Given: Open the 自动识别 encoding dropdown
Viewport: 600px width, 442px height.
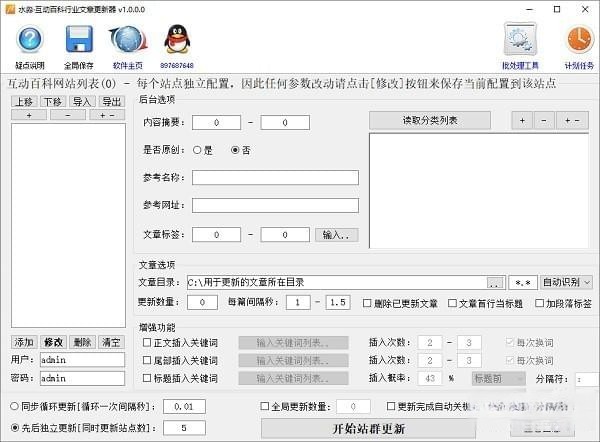Looking at the screenshot, I should click(566, 282).
